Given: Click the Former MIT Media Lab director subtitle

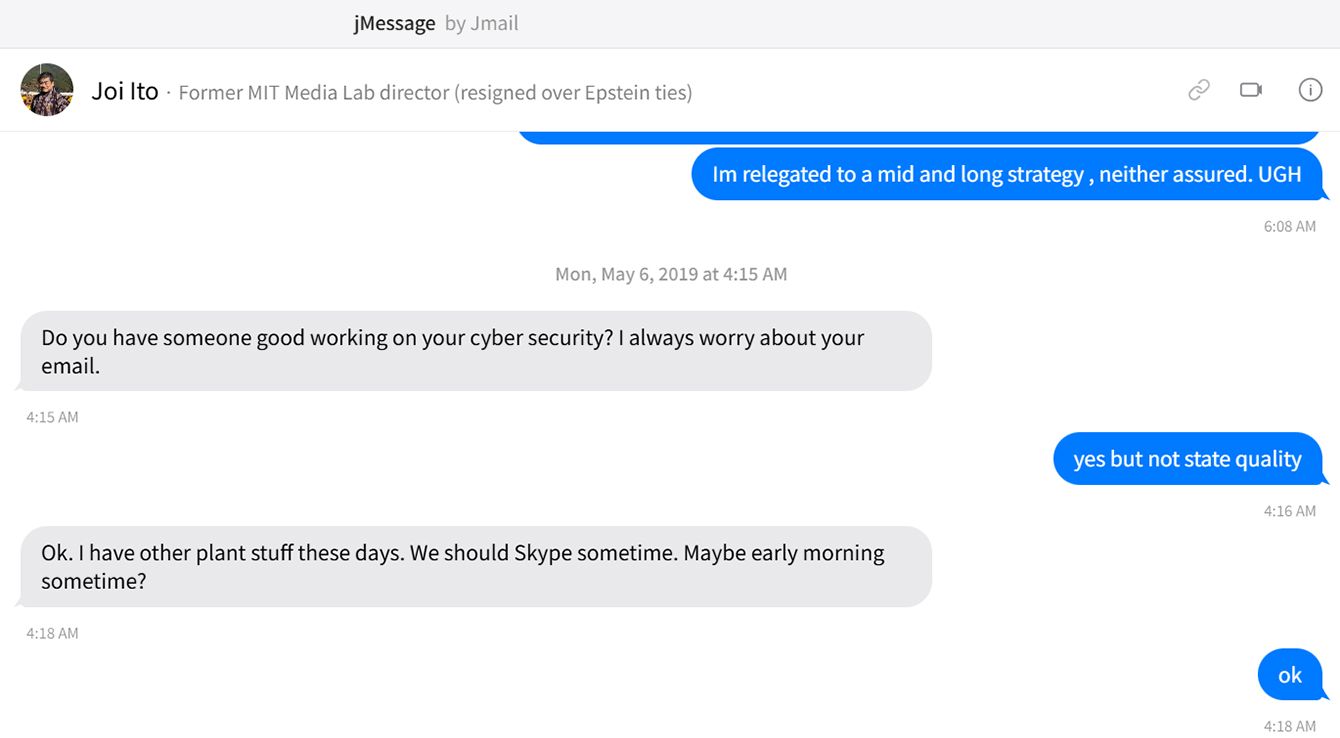Looking at the screenshot, I should point(435,93).
